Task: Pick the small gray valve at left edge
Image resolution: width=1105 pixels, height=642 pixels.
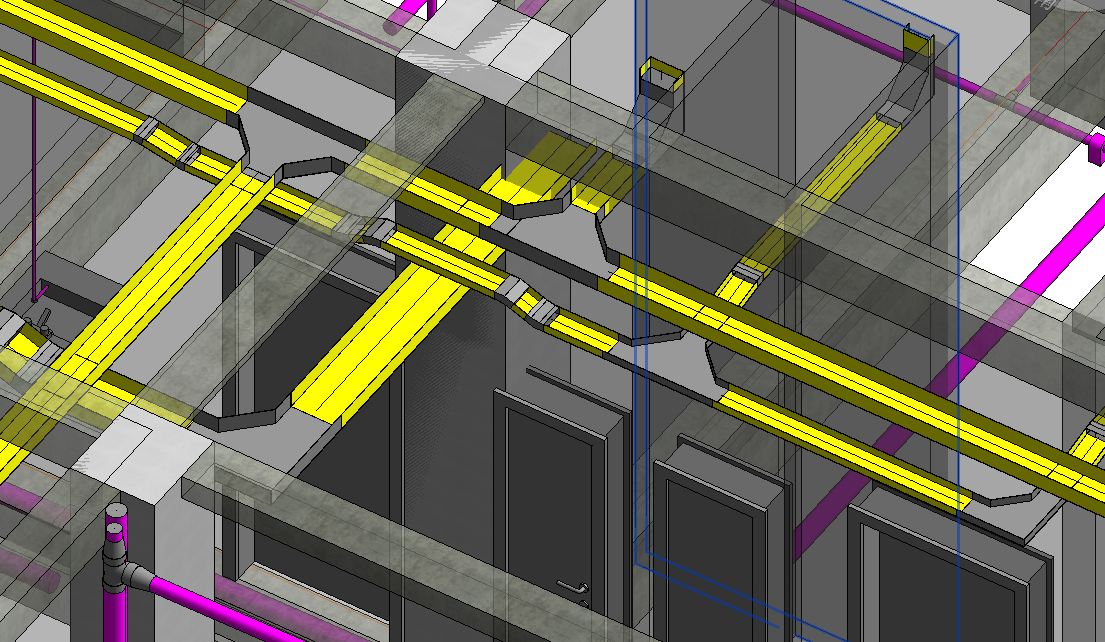Action: click(x=42, y=321)
